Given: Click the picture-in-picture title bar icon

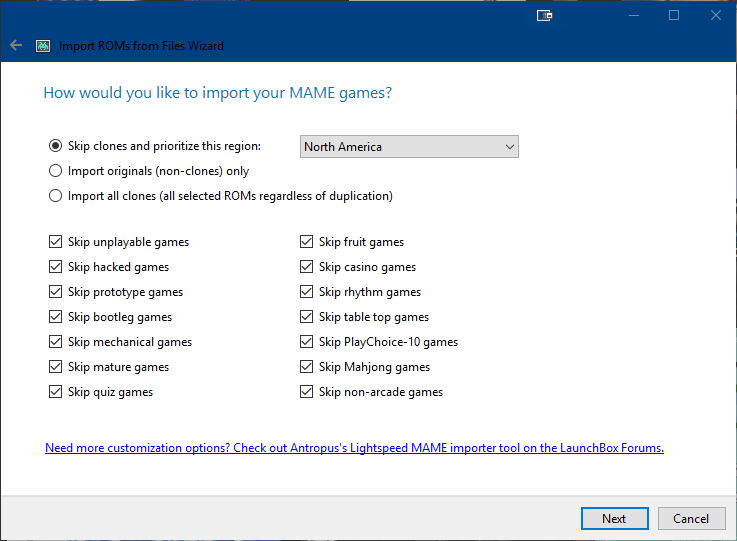Looking at the screenshot, I should click(x=544, y=16).
